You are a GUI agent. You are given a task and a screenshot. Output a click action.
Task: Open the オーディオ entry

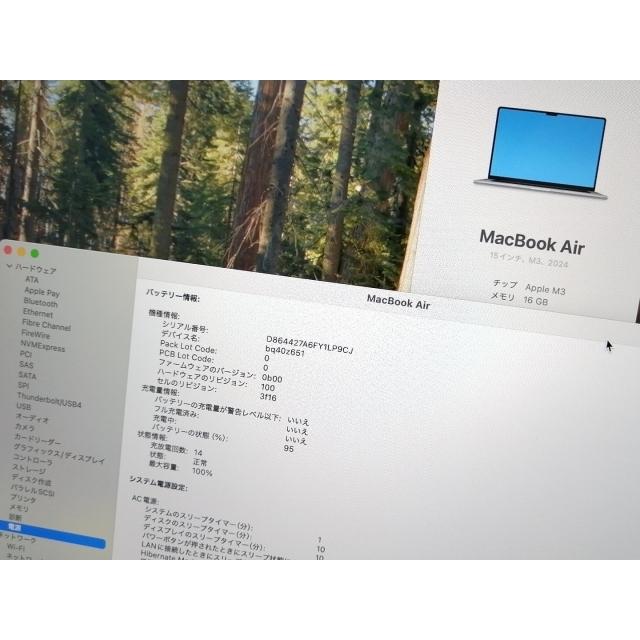(32, 418)
